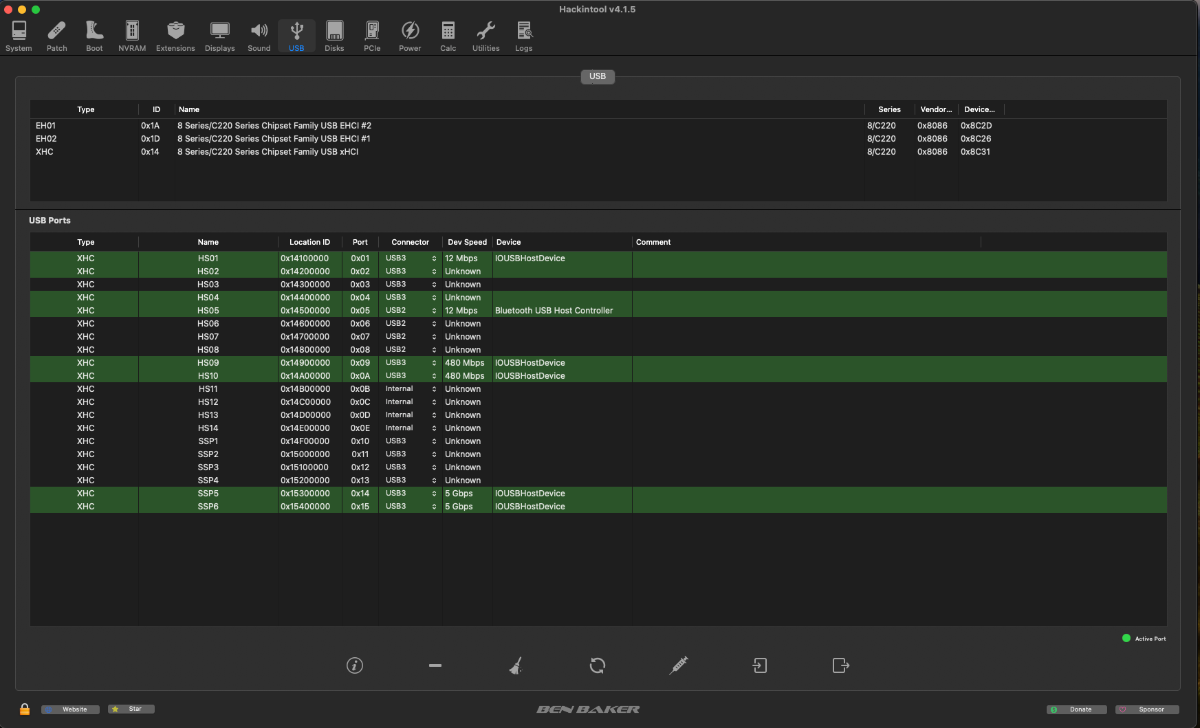The width and height of the screenshot is (1200, 728).
Task: Click the Refresh ports icon
Action: pyautogui.click(x=598, y=665)
